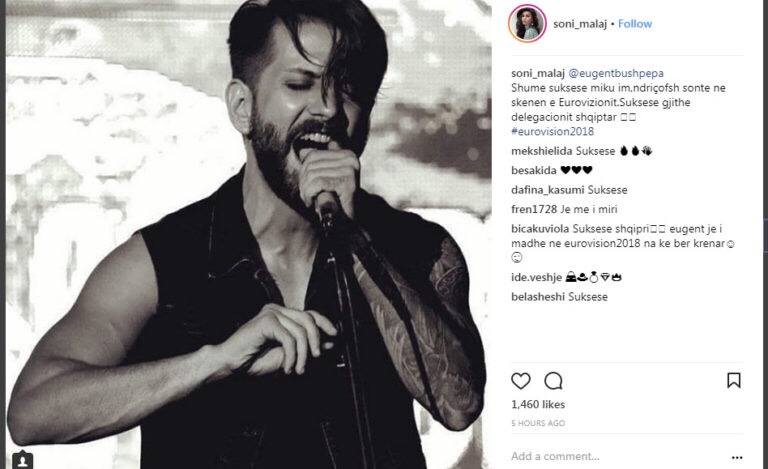Image resolution: width=768 pixels, height=469 pixels.
Task: Open @eugentbushpepa mention link
Action: tap(616, 73)
